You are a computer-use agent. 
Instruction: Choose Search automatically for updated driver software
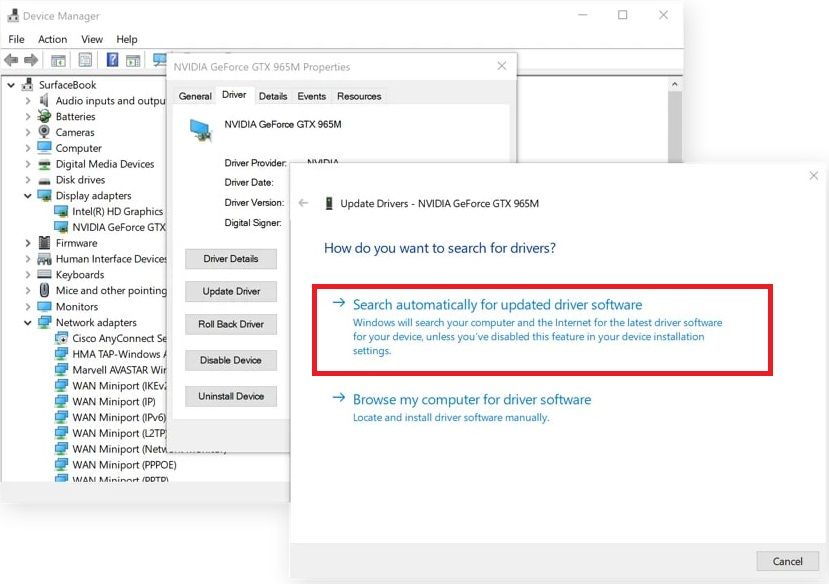[542, 330]
